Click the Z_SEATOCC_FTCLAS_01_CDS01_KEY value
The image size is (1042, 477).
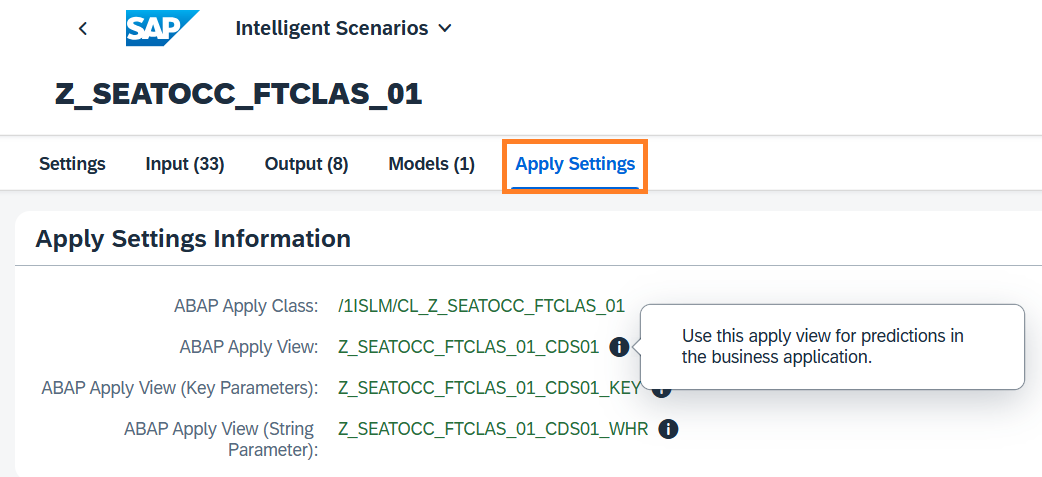pos(489,388)
